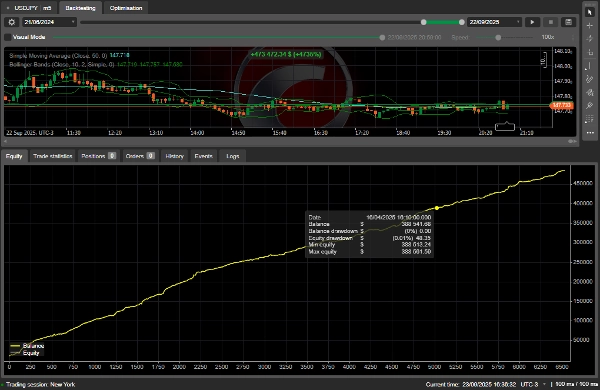Click the vertical 10... bracket on chart

click(x=543, y=60)
